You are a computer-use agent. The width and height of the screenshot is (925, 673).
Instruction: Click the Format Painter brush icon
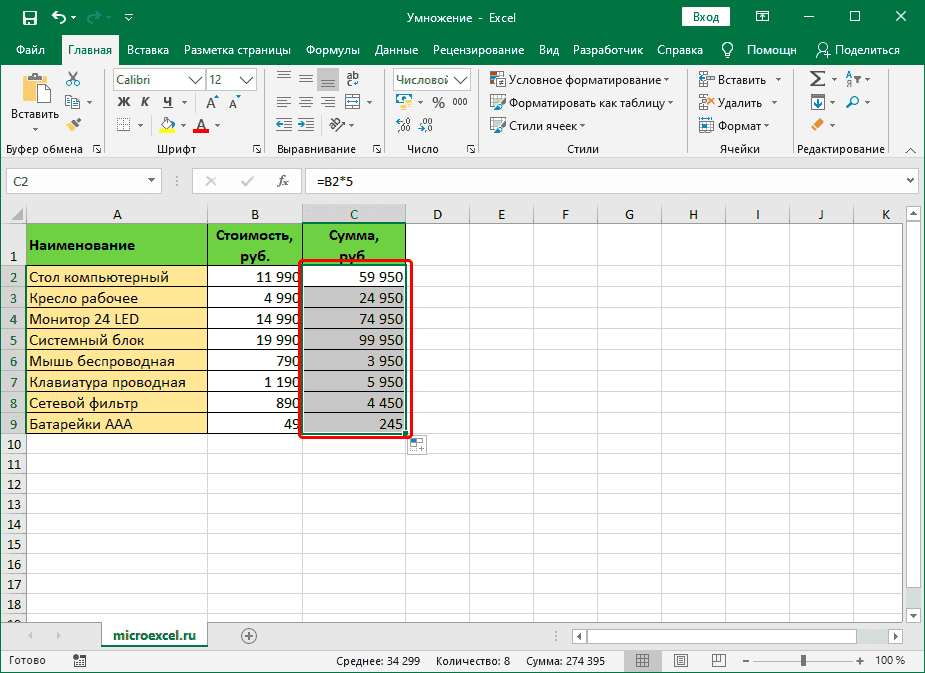[73, 124]
